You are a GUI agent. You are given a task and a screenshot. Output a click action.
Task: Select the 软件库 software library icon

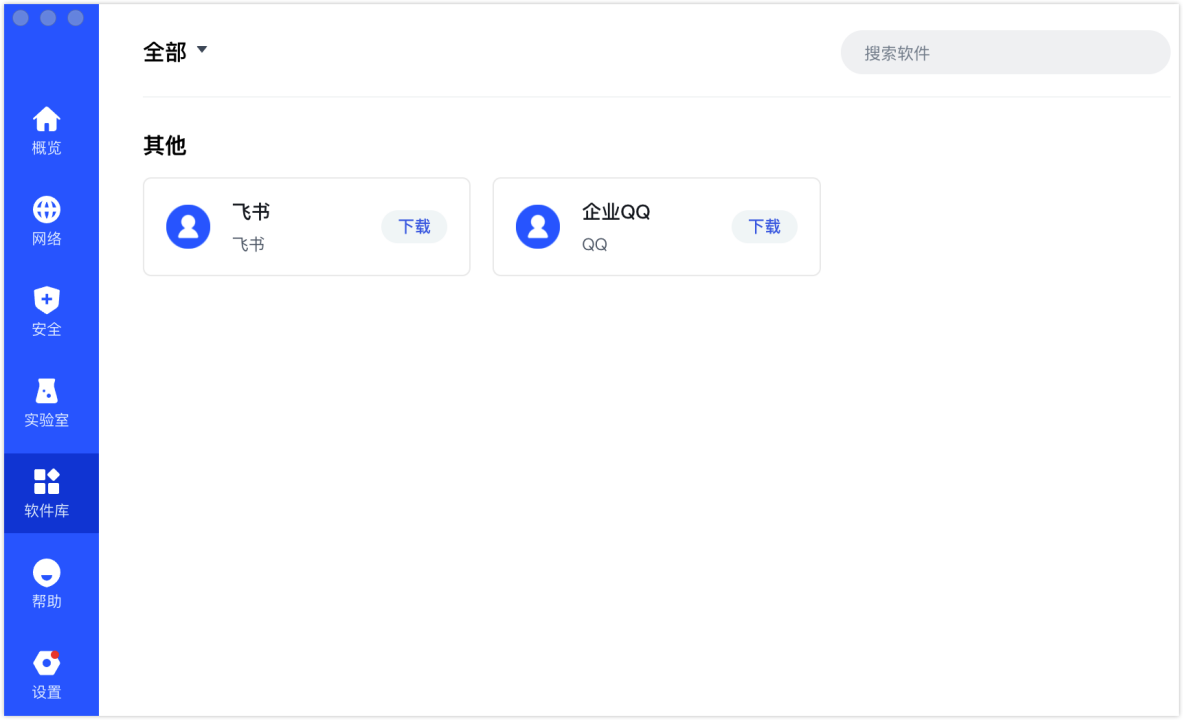47,481
